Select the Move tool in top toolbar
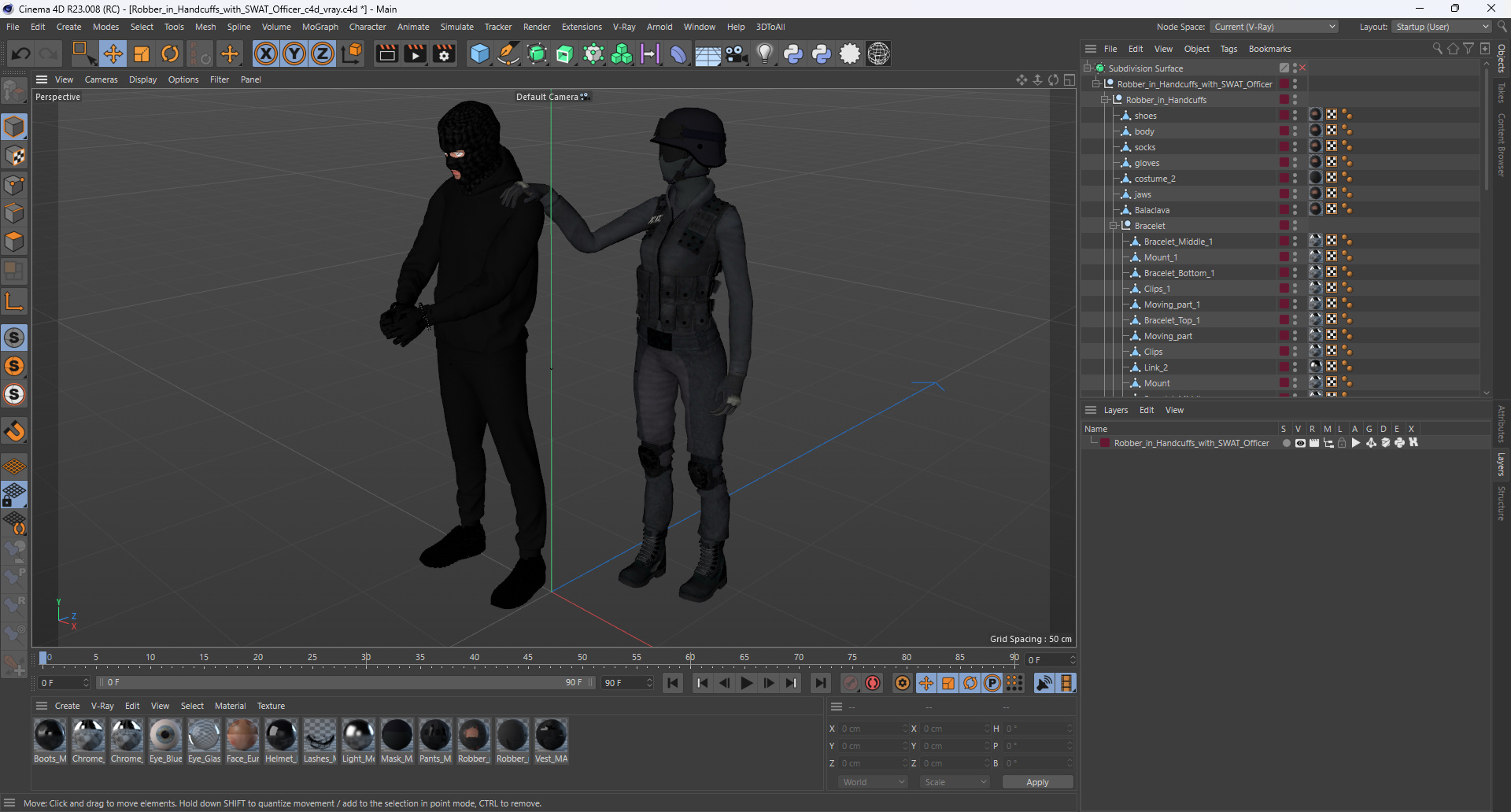 coord(113,54)
